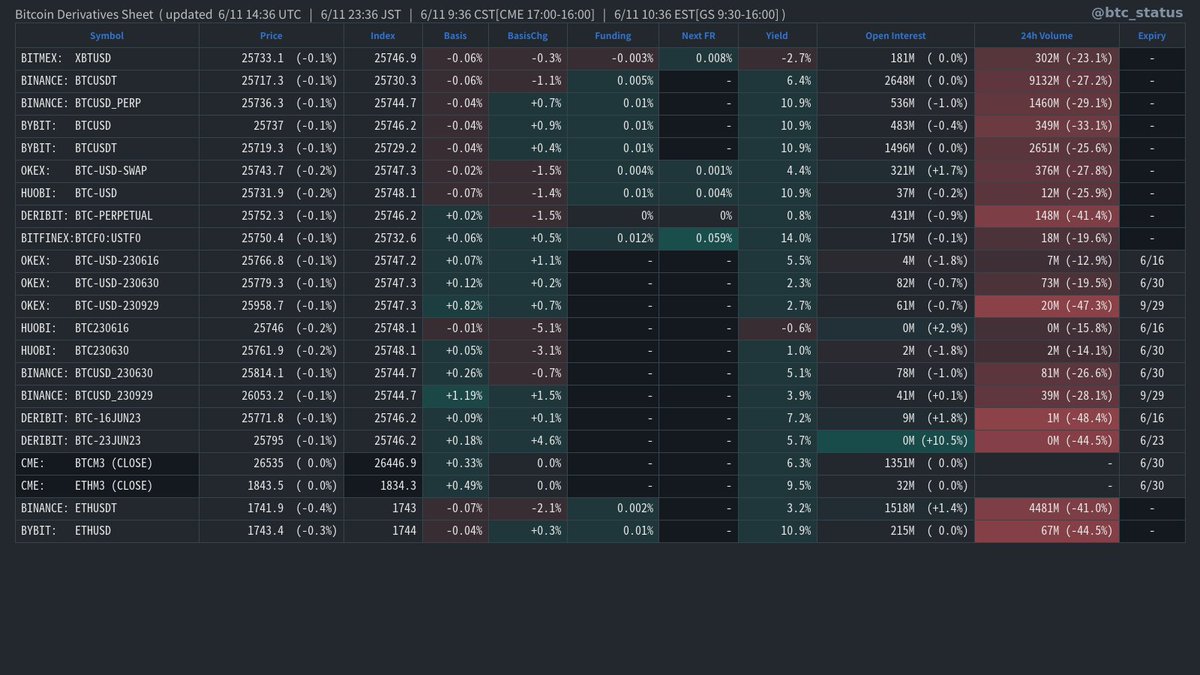Click the Funding column header
Screen dimensions: 1200x675
pos(613,36)
